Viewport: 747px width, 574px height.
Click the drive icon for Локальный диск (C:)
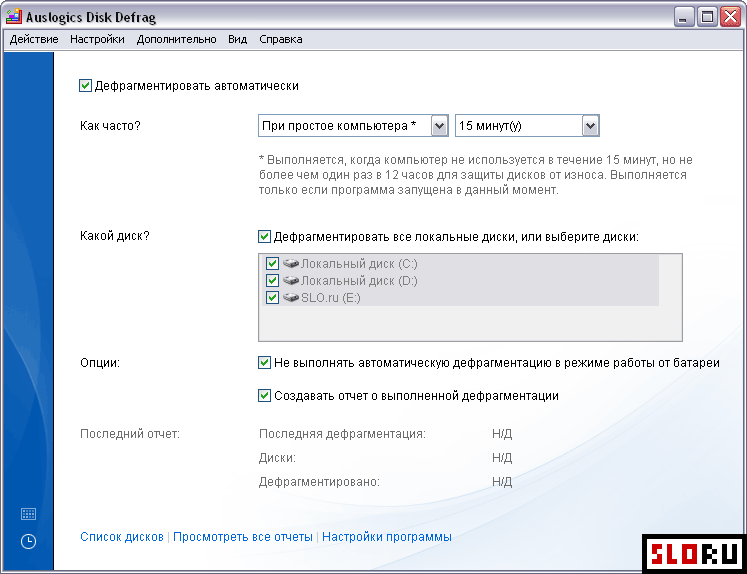point(291,263)
